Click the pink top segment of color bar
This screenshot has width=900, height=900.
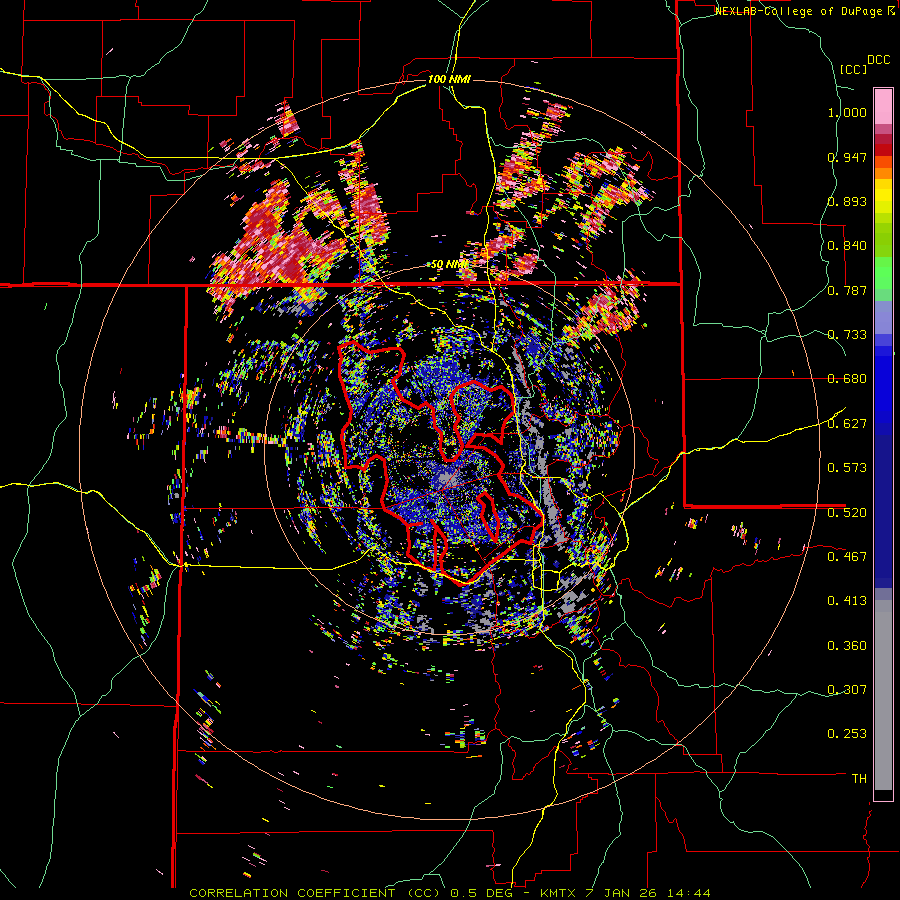pyautogui.click(x=883, y=106)
